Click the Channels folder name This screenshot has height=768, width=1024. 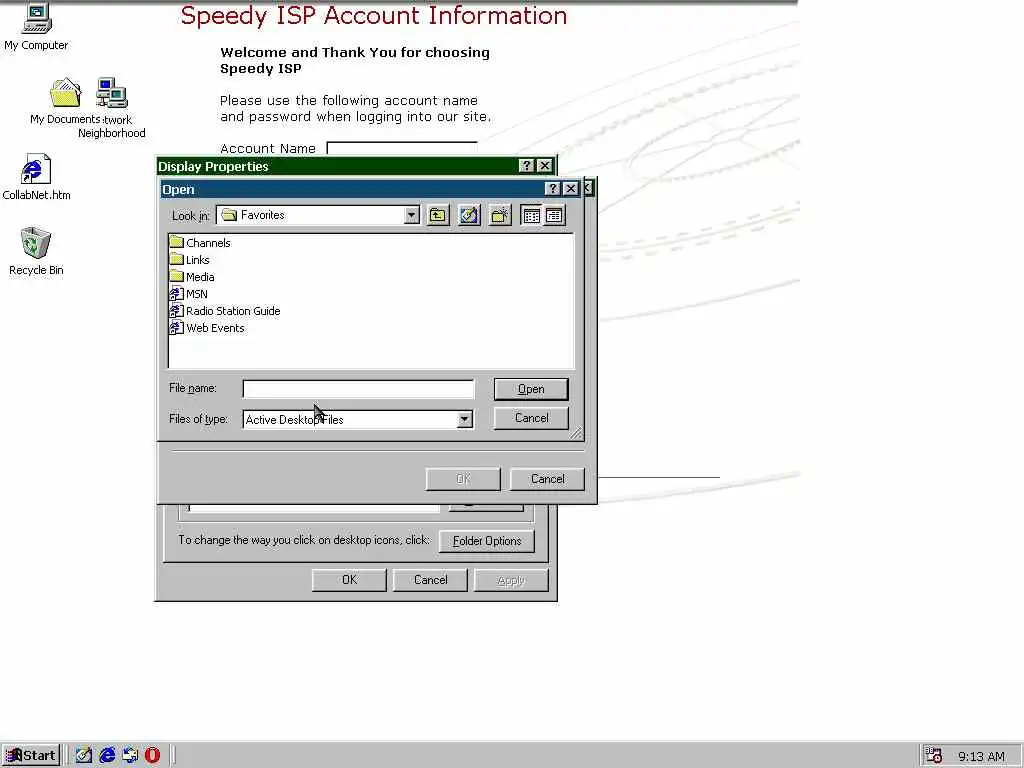(208, 243)
